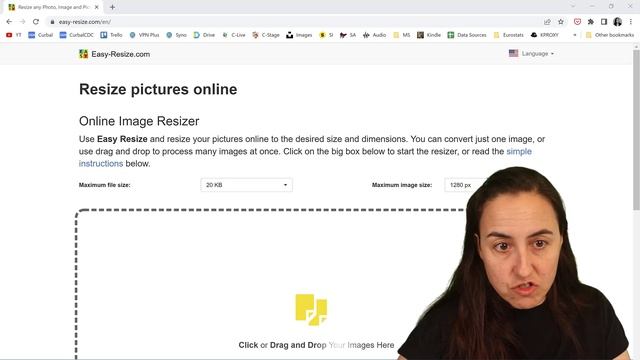The image size is (640, 360).
Task: Open the Trello bookmark
Action: click(x=111, y=35)
